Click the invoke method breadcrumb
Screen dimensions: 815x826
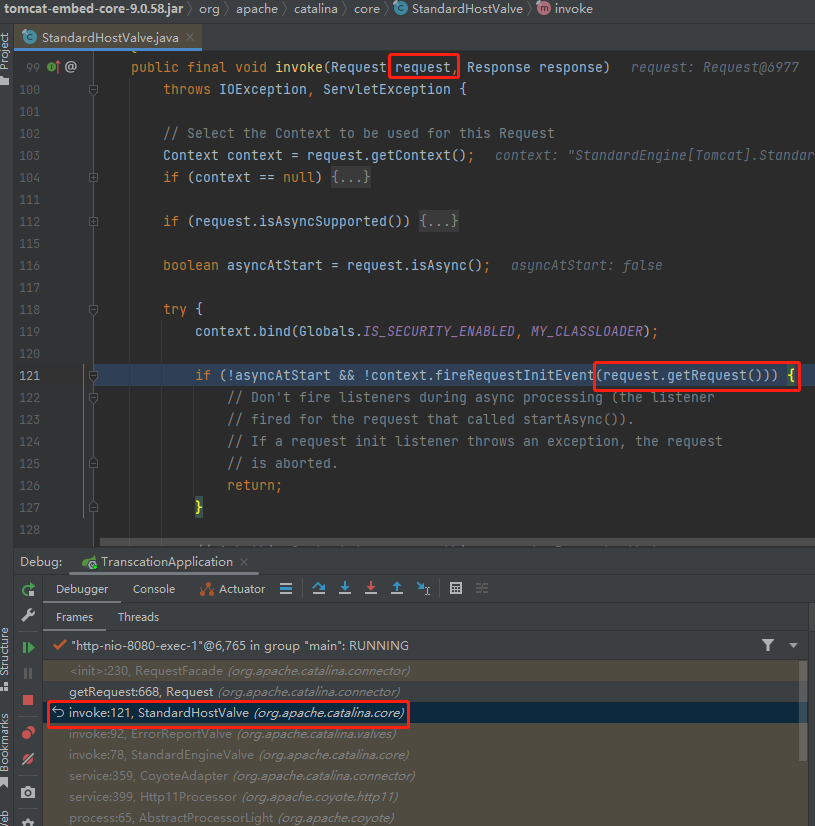click(x=565, y=8)
